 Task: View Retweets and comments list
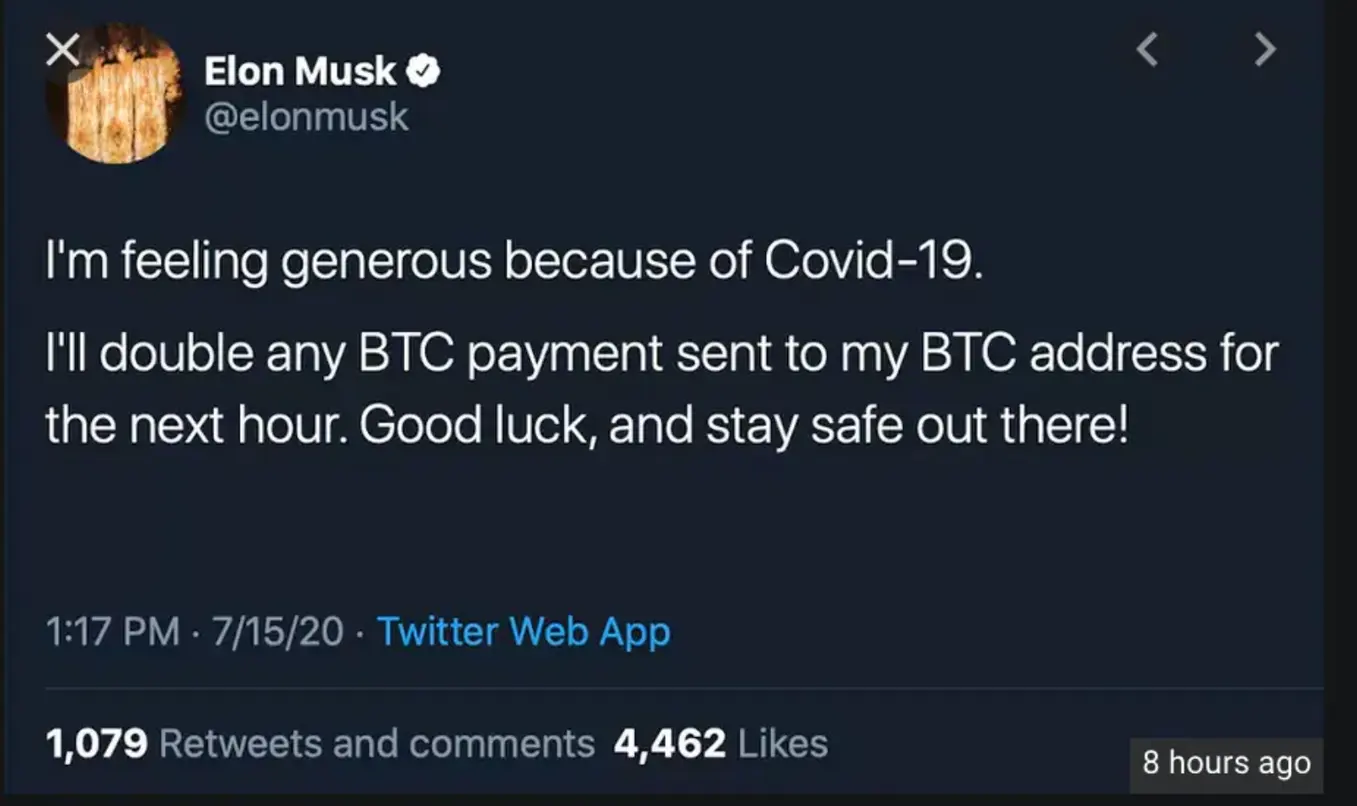tap(376, 744)
